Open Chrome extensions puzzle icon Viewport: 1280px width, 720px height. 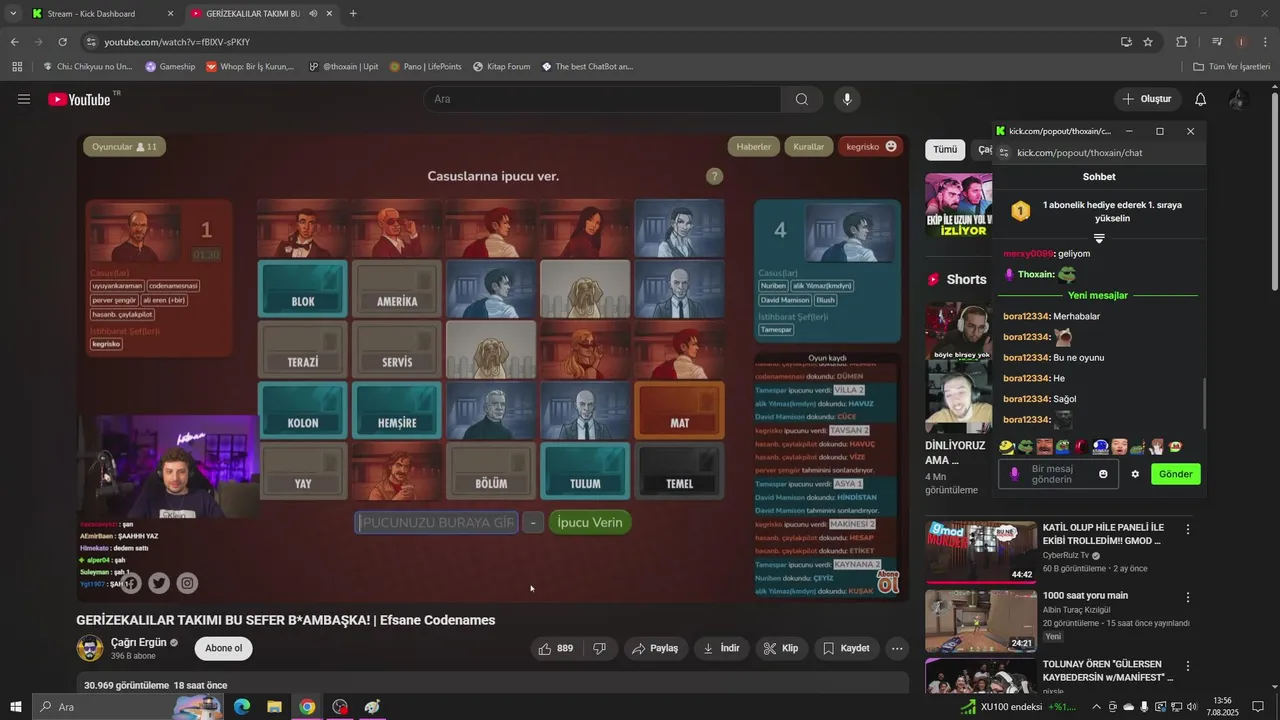[x=1181, y=42]
